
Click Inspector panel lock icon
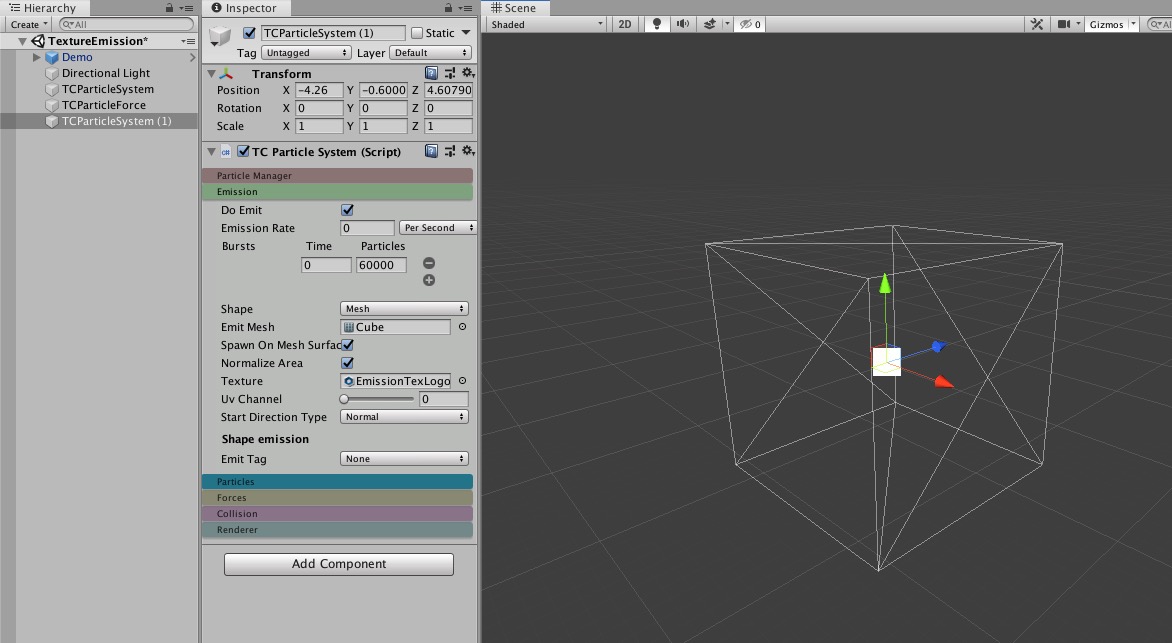pos(448,7)
